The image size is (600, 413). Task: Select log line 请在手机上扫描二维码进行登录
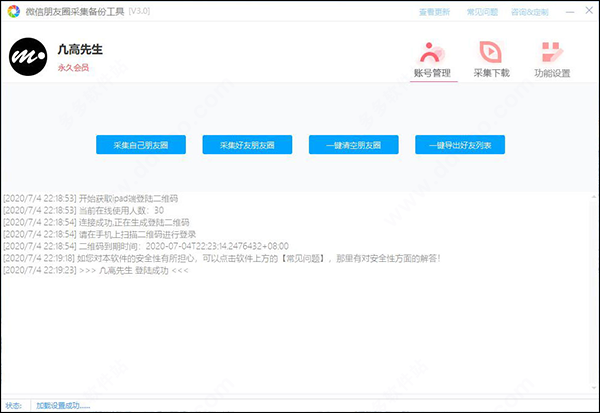(99, 234)
